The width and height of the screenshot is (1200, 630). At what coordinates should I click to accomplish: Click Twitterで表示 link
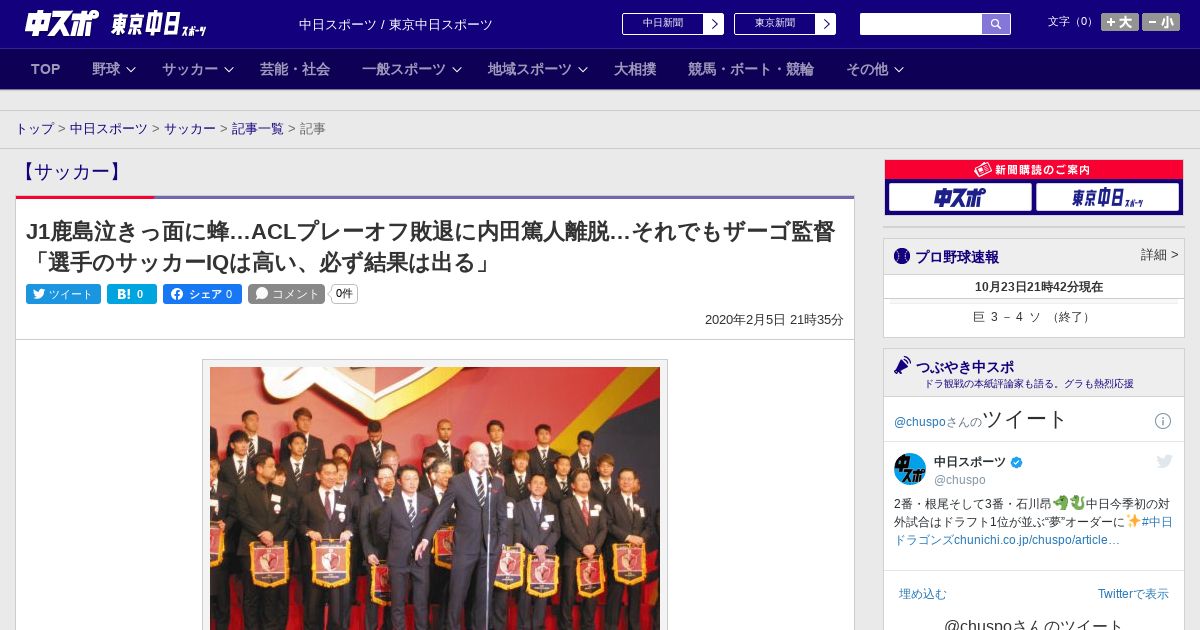[1133, 594]
